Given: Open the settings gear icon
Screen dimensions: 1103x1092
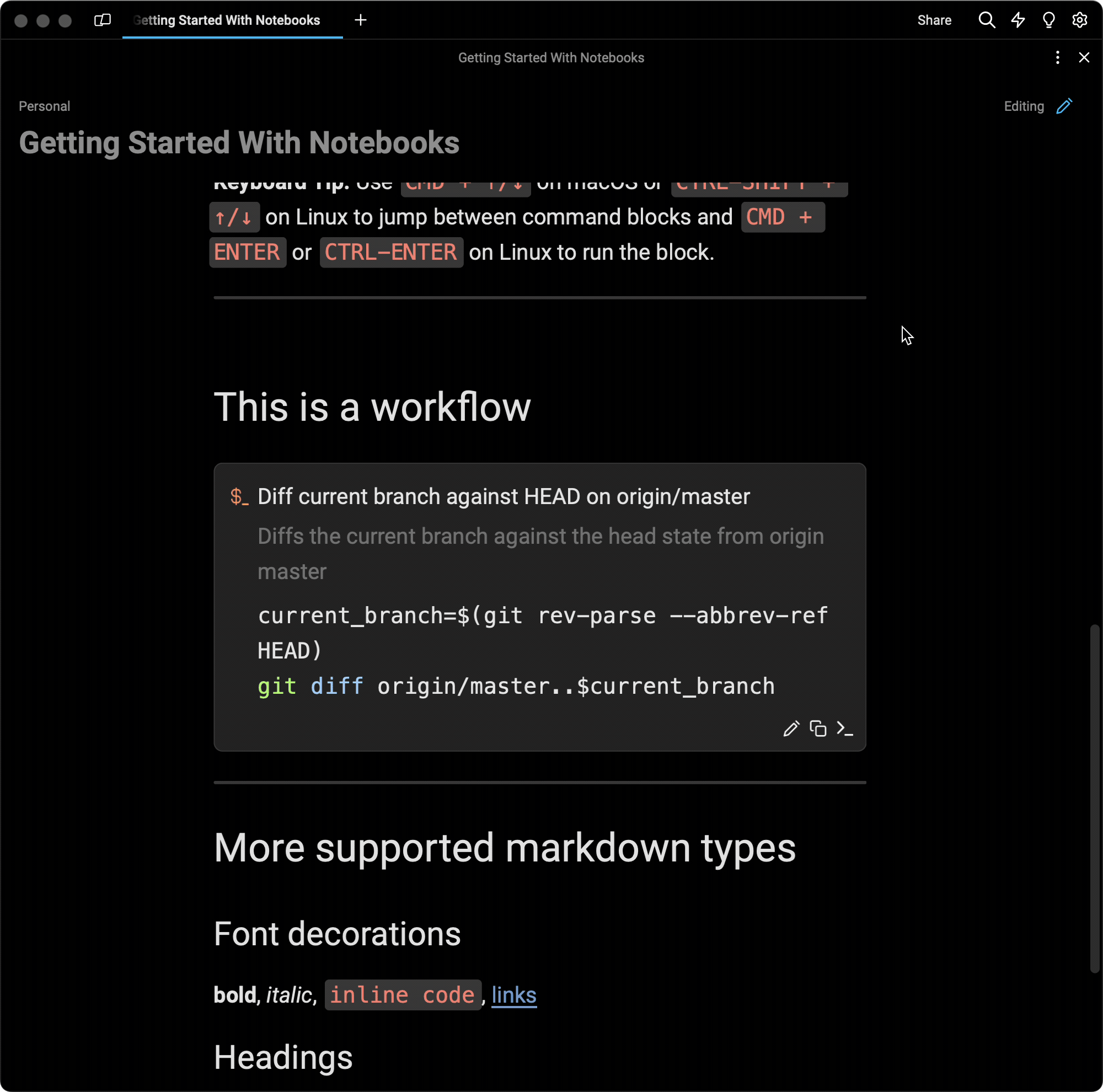Looking at the screenshot, I should click(1079, 20).
